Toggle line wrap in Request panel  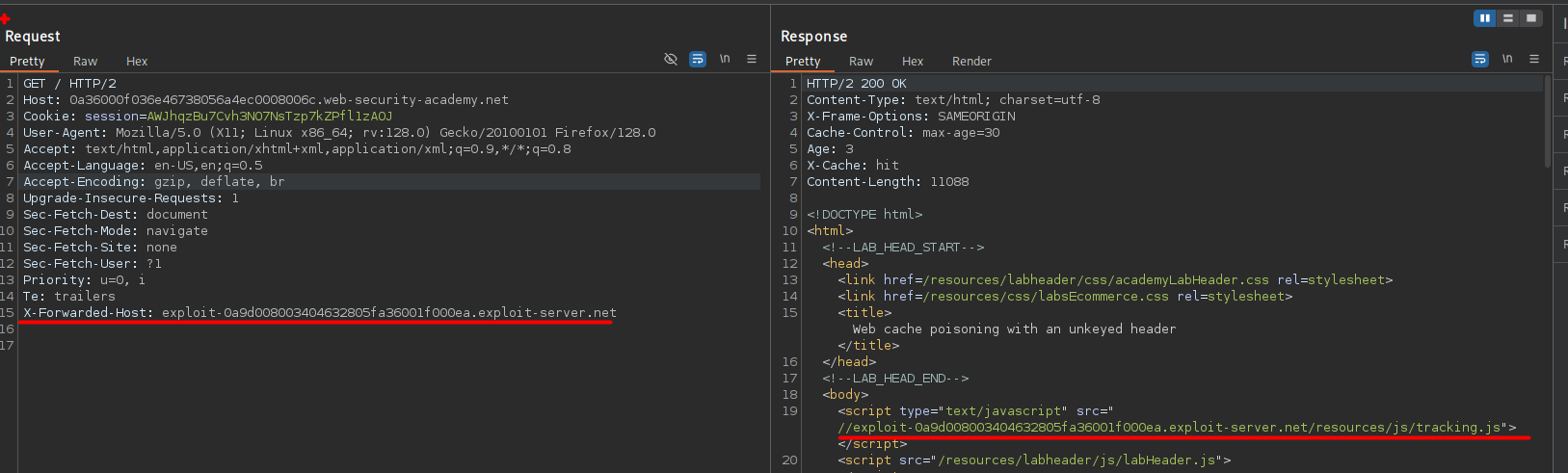tap(698, 60)
